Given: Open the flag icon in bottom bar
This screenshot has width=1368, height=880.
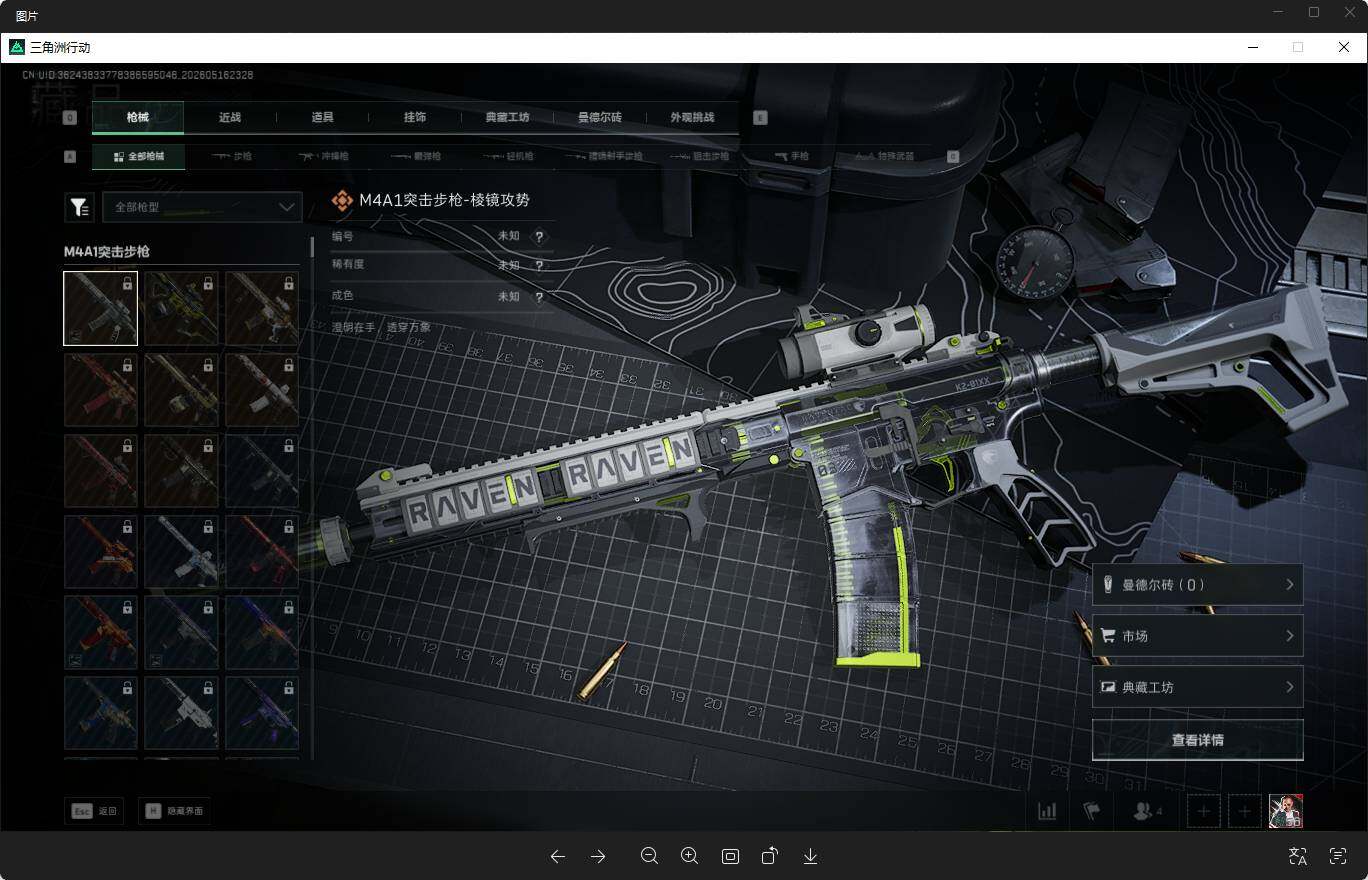Looking at the screenshot, I should tap(1092, 811).
